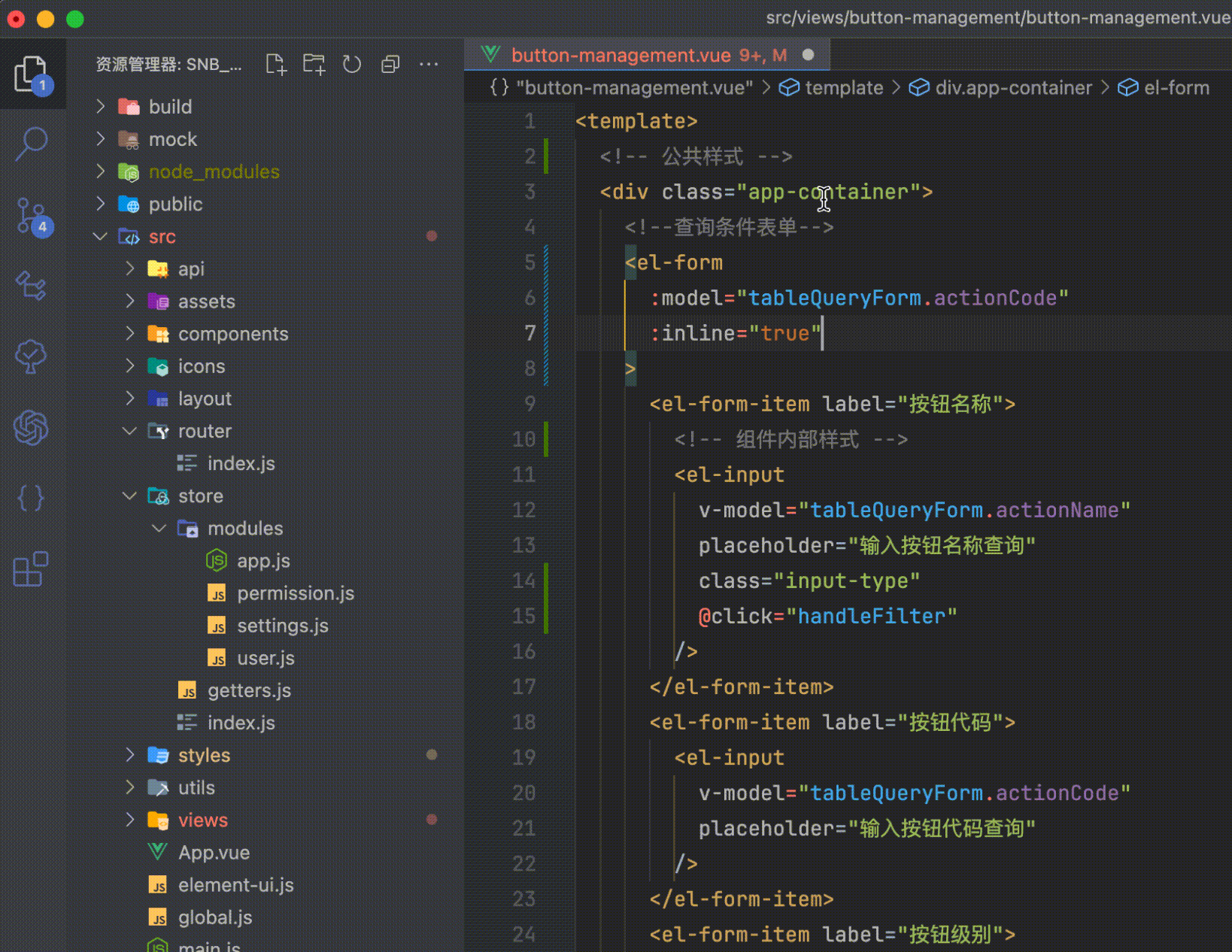This screenshot has width=1232, height=952.
Task: Collapse the store folder chevron
Action: (130, 496)
